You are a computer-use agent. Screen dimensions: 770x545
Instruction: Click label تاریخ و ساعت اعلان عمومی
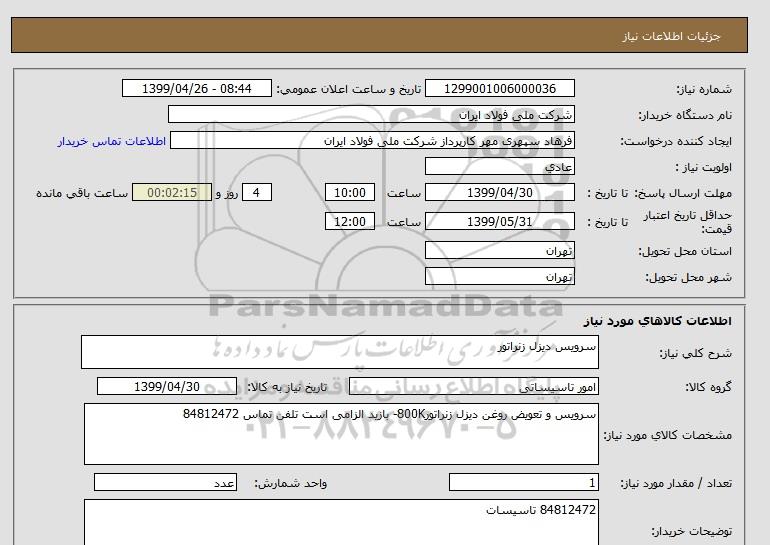(349, 89)
